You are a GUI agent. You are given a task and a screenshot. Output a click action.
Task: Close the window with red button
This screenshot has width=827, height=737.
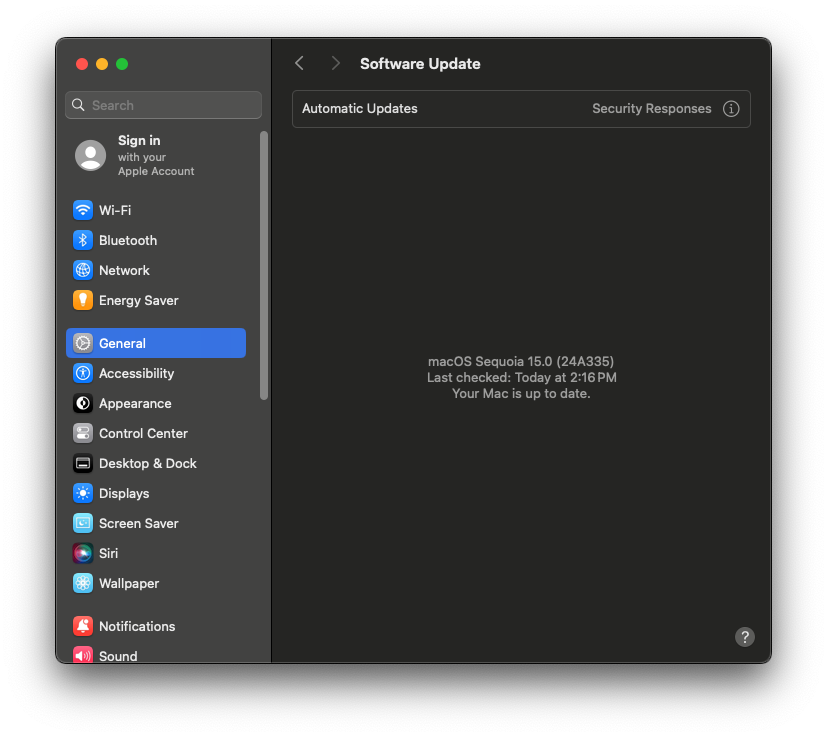pos(82,64)
